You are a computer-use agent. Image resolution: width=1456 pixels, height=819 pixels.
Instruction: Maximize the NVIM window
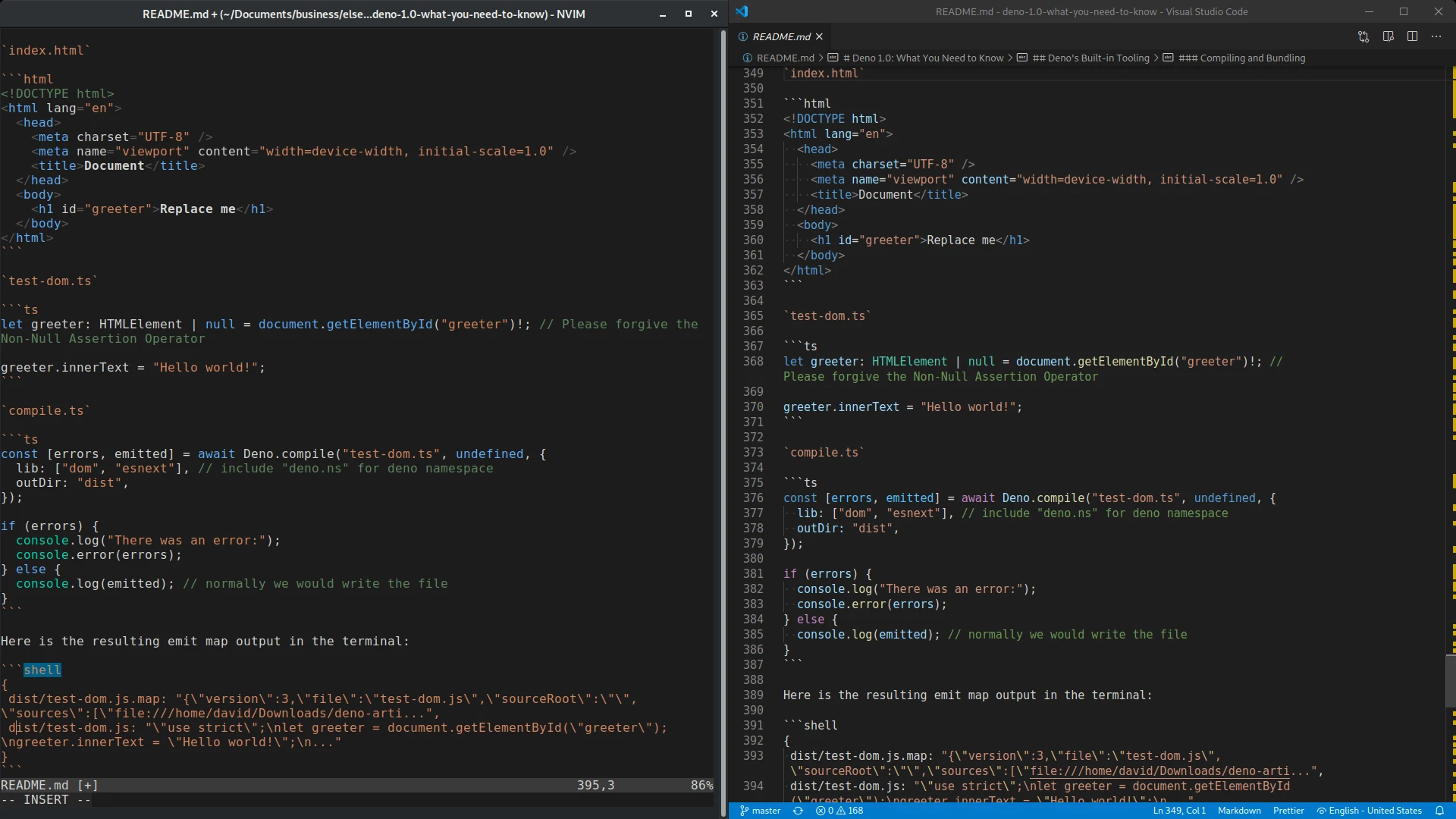click(x=689, y=14)
